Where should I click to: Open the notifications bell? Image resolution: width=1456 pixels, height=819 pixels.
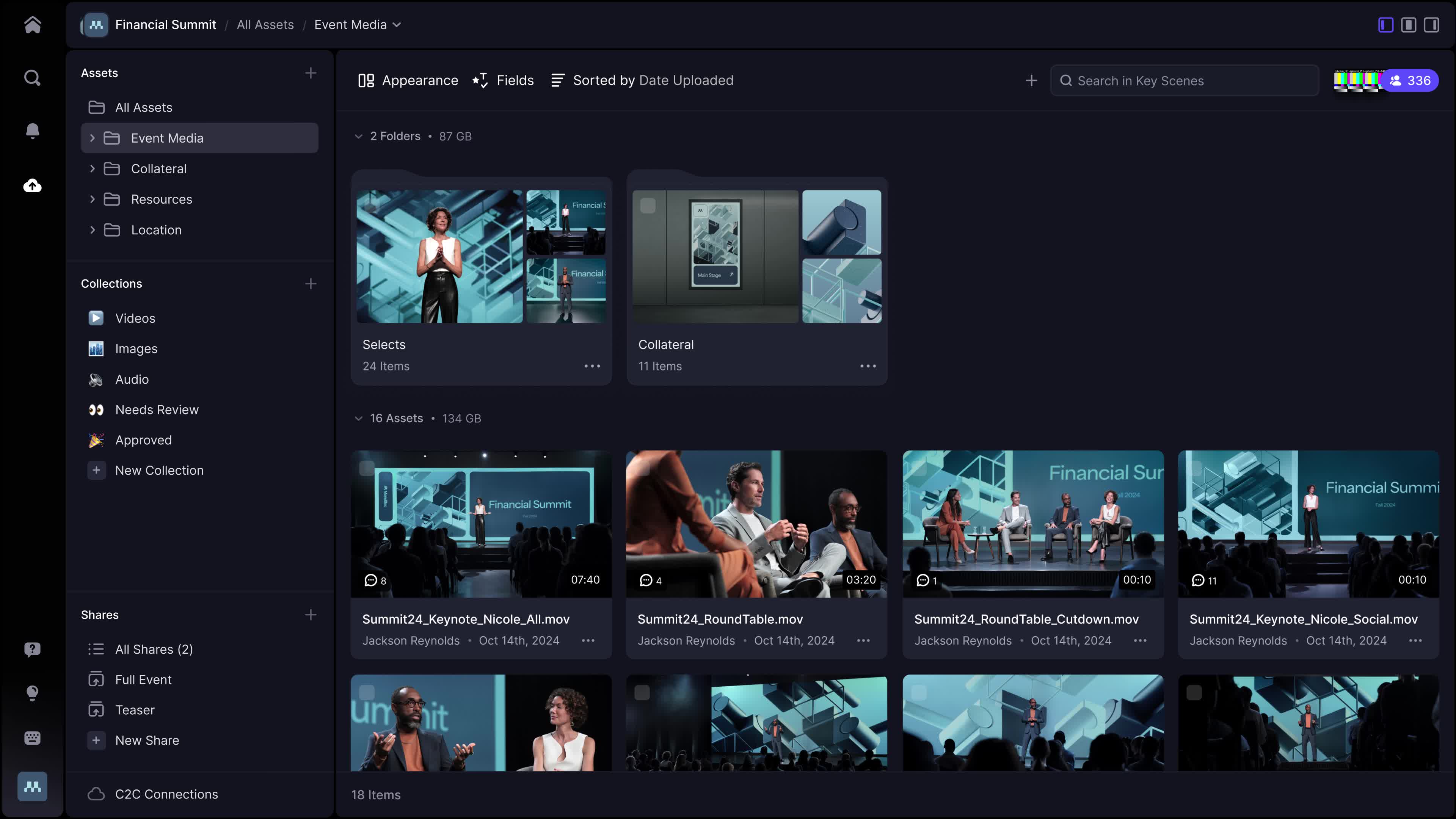(32, 131)
